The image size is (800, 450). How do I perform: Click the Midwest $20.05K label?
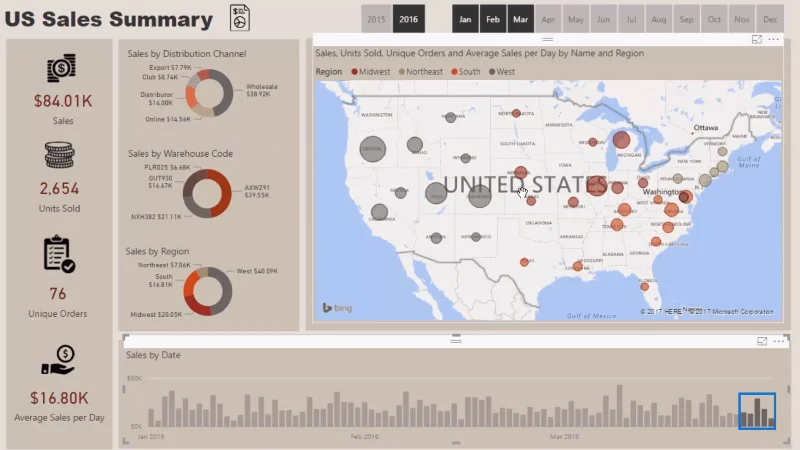156,315
